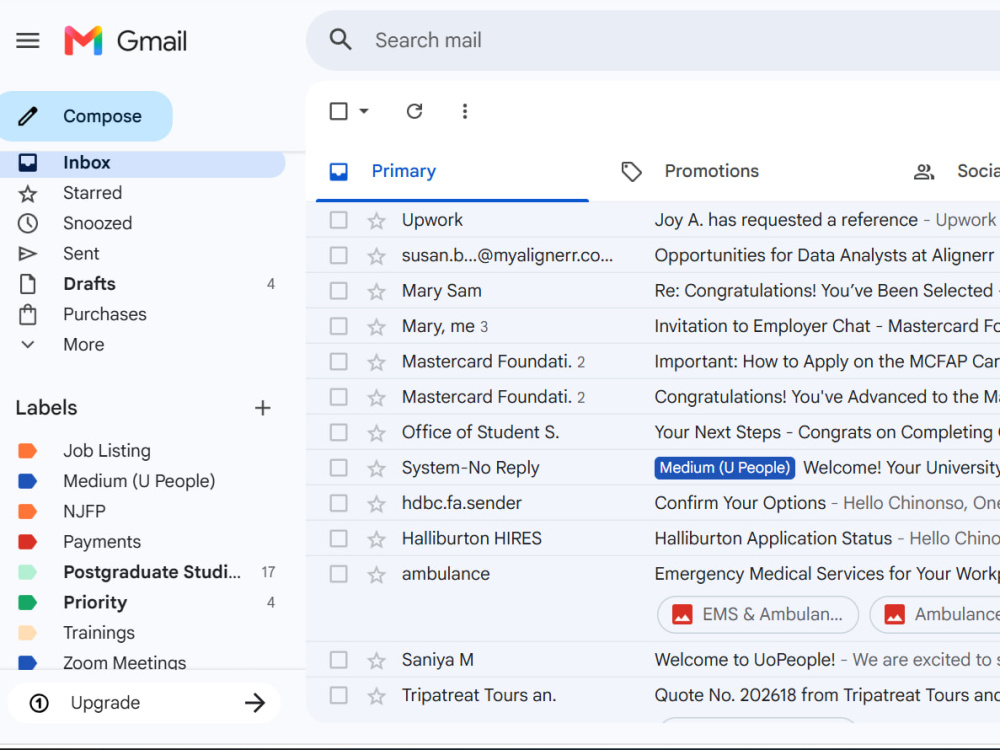Image resolution: width=1000 pixels, height=750 pixels.
Task: Check the ambulance email checkbox
Action: pyautogui.click(x=339, y=574)
